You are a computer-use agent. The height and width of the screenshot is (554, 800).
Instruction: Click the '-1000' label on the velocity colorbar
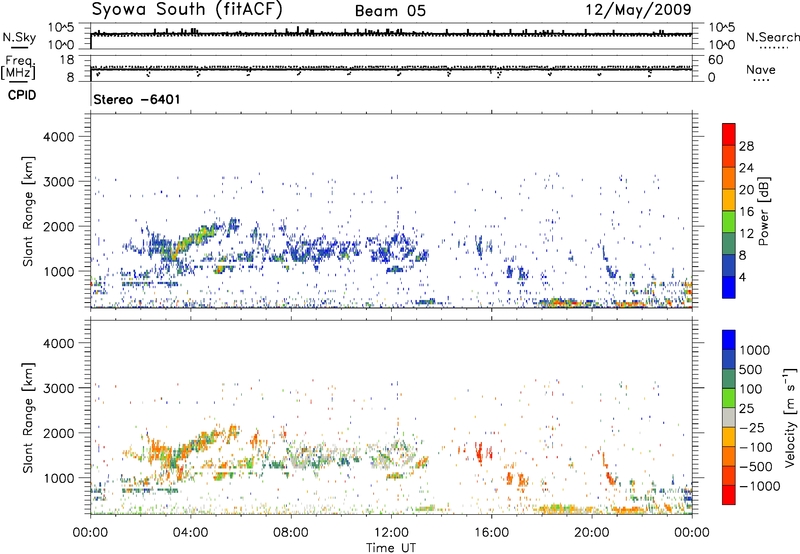tap(759, 486)
